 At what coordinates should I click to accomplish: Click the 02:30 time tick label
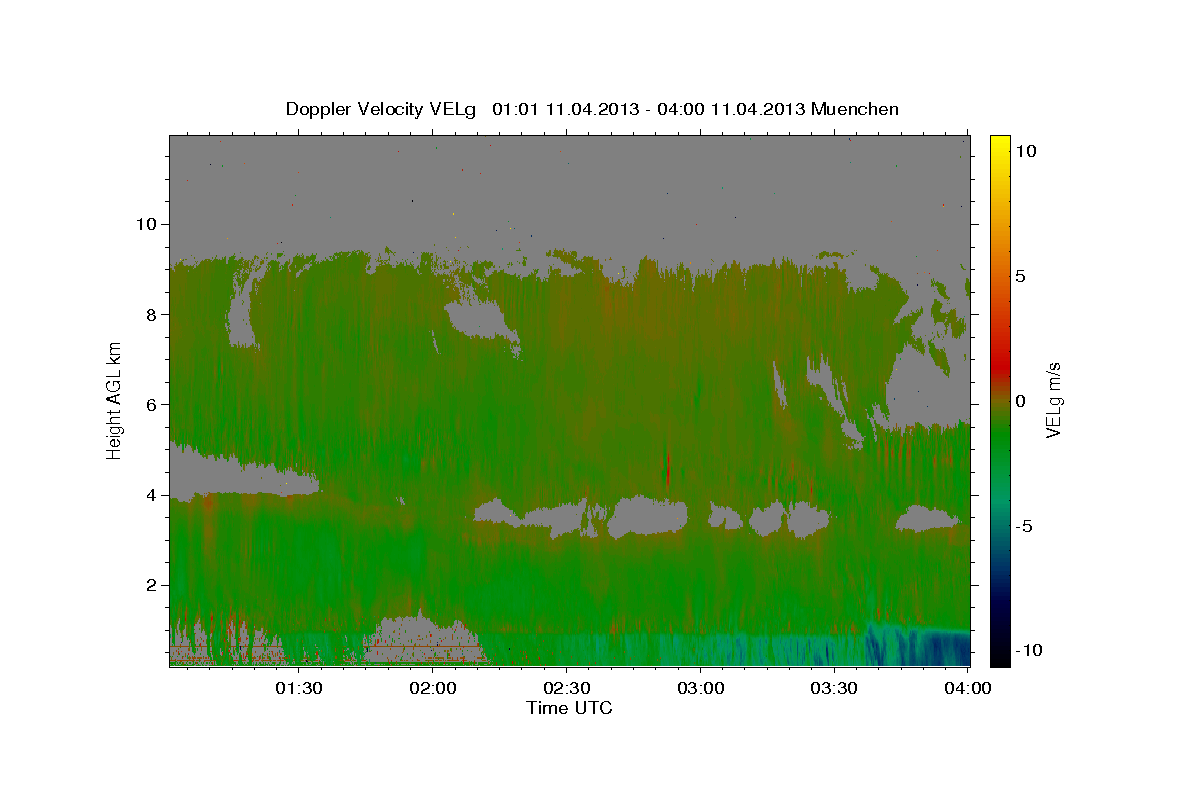567,688
